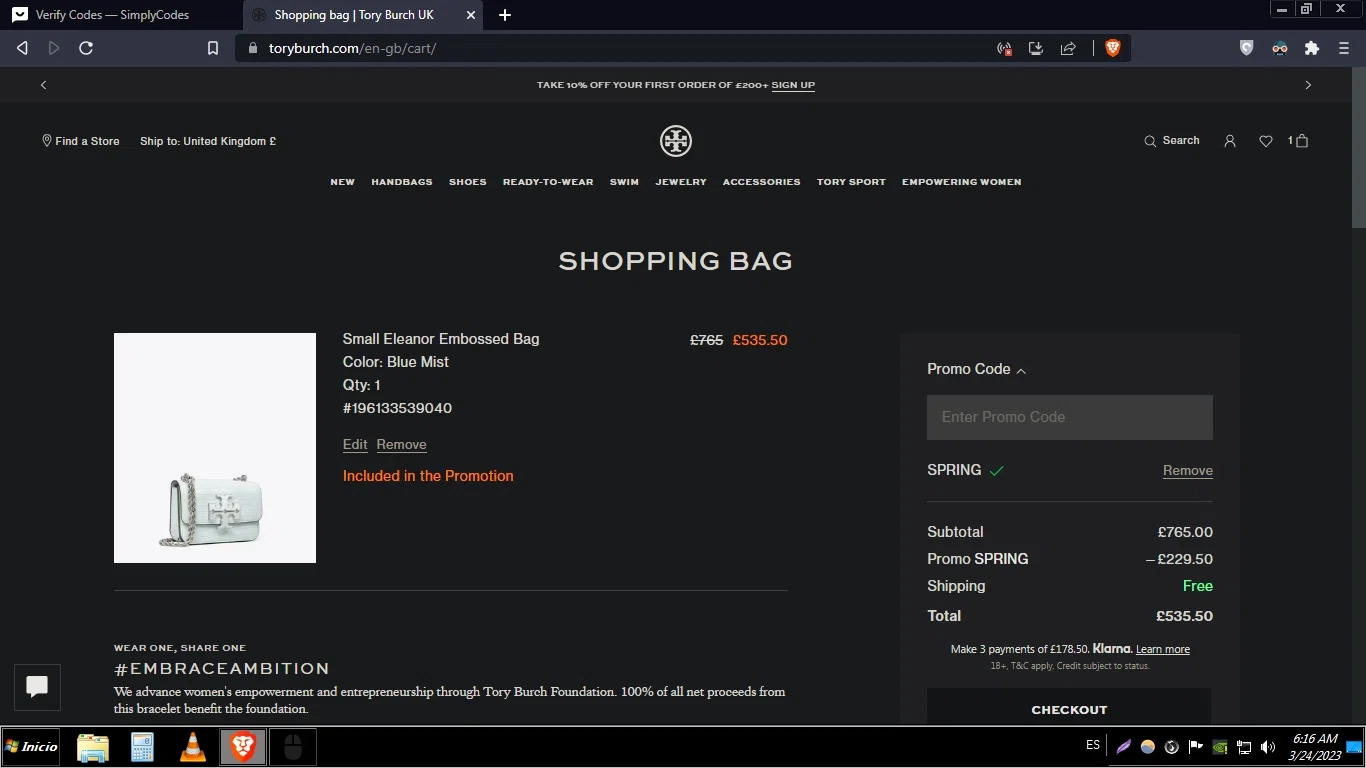Screen dimensions: 1366x768
Task: Open the share page icon
Action: (x=1068, y=48)
